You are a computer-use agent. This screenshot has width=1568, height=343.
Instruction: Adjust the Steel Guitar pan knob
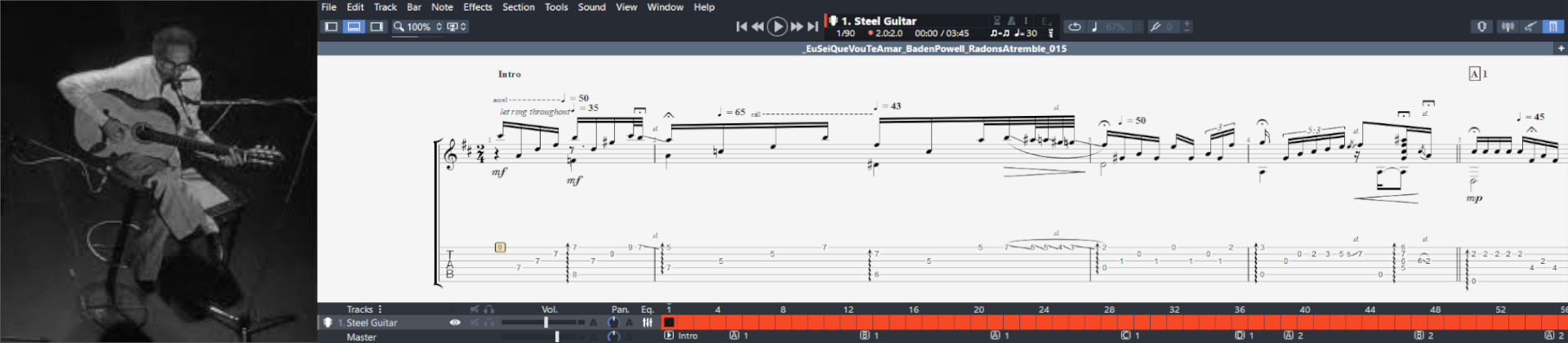[613, 323]
